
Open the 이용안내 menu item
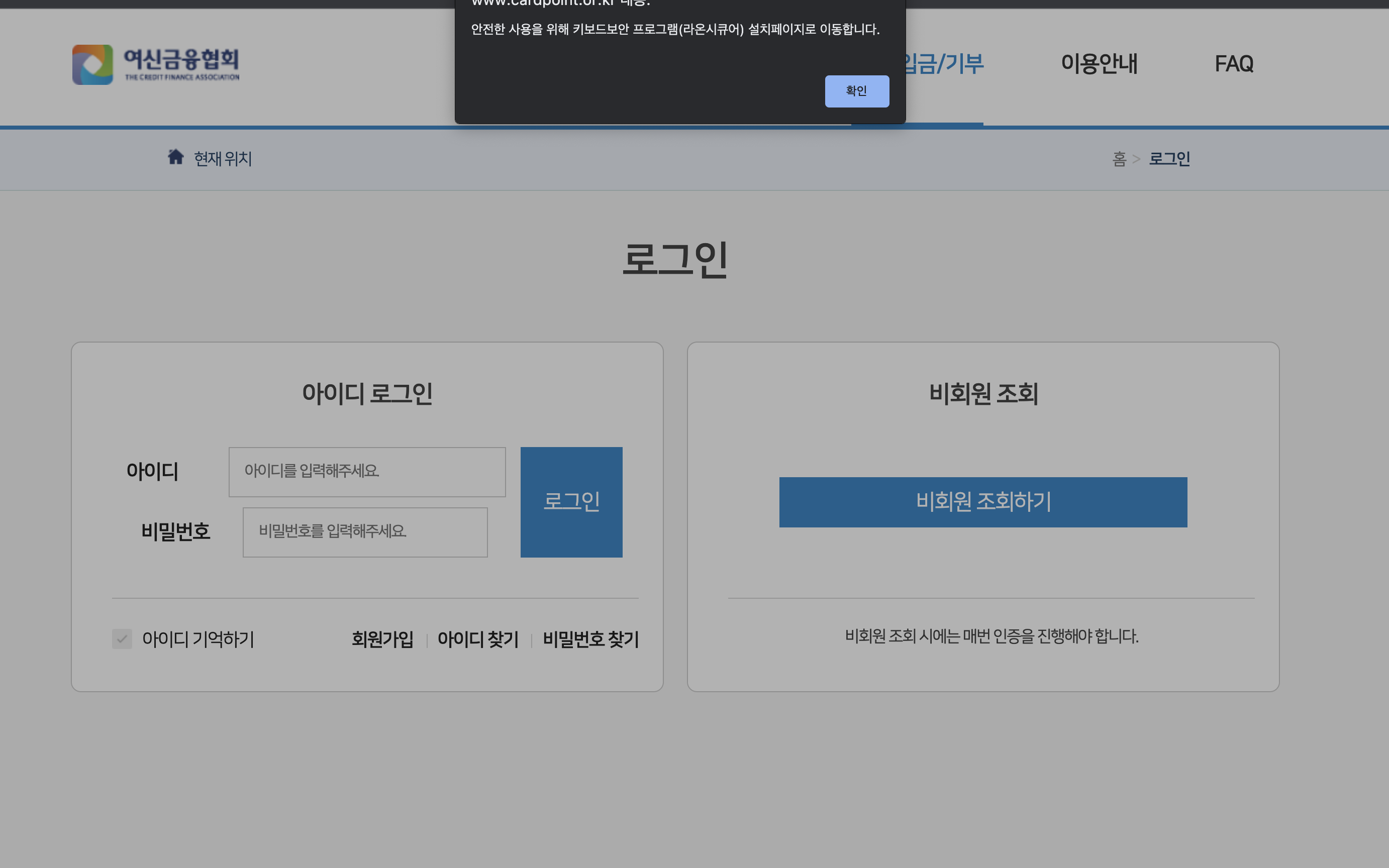[1099, 64]
